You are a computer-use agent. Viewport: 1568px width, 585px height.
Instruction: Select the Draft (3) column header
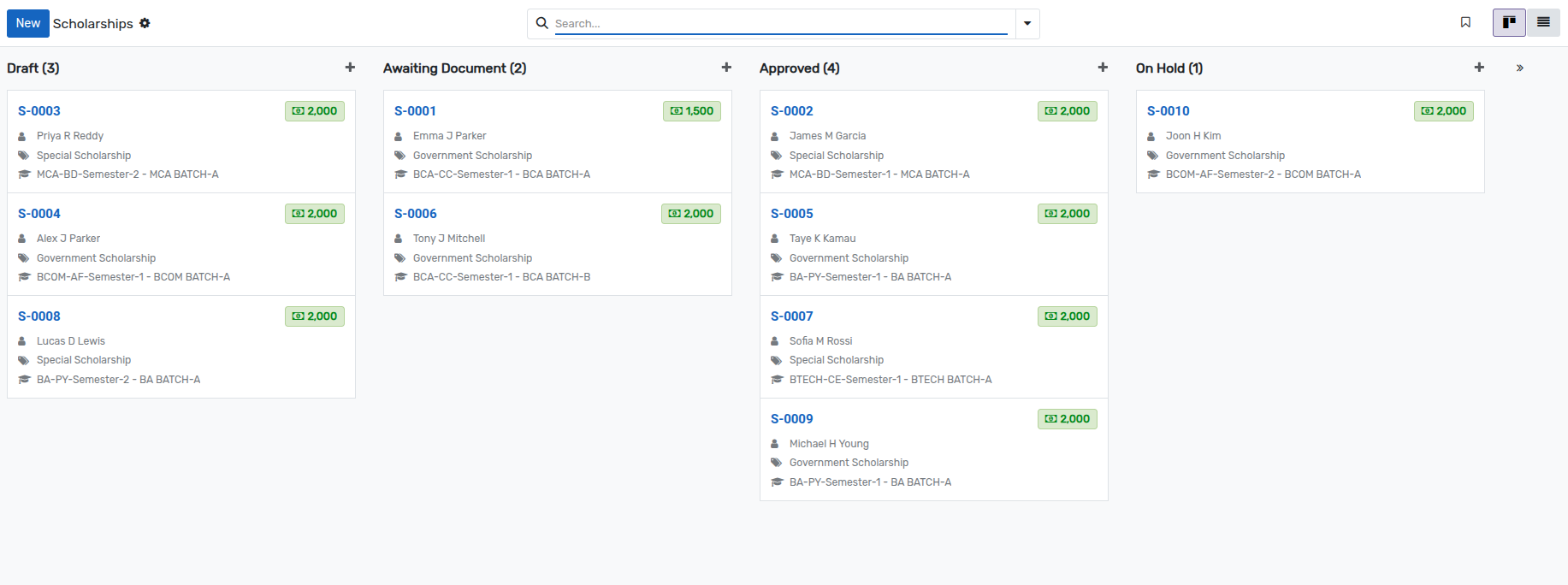pos(33,68)
